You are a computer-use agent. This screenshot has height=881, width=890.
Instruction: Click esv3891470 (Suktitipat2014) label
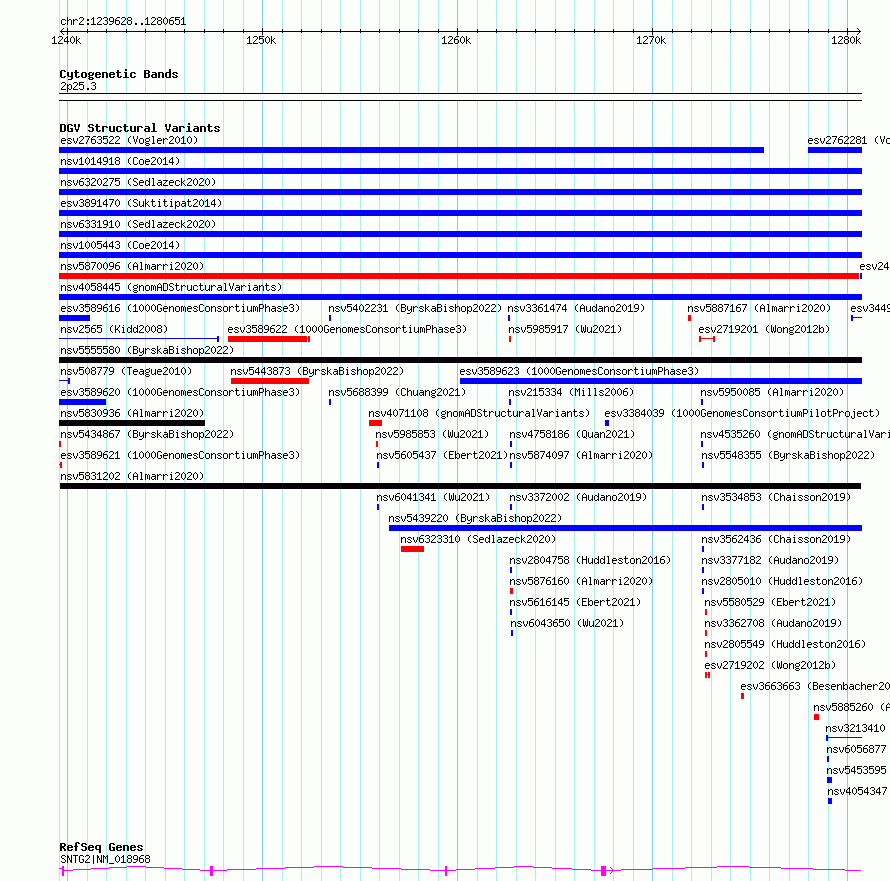pos(141,203)
